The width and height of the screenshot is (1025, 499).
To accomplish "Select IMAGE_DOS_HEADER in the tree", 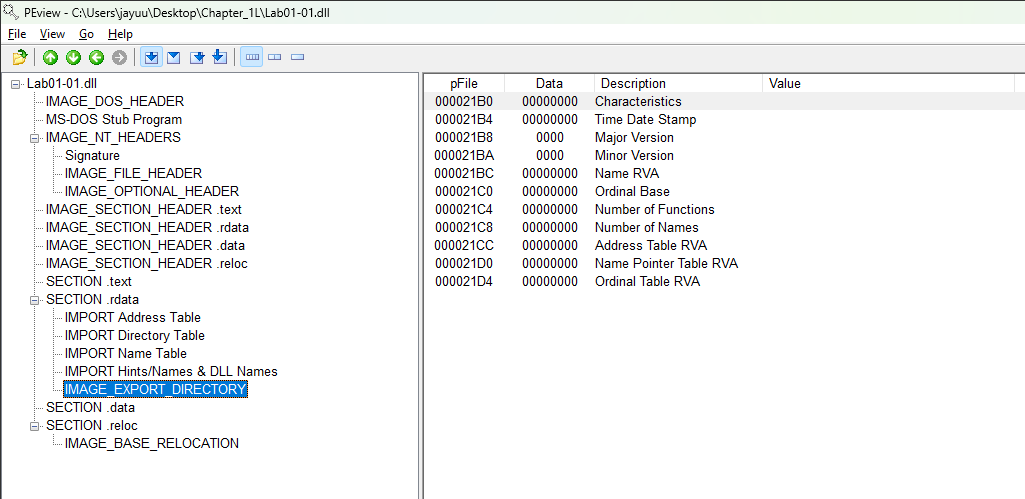I will tap(114, 101).
